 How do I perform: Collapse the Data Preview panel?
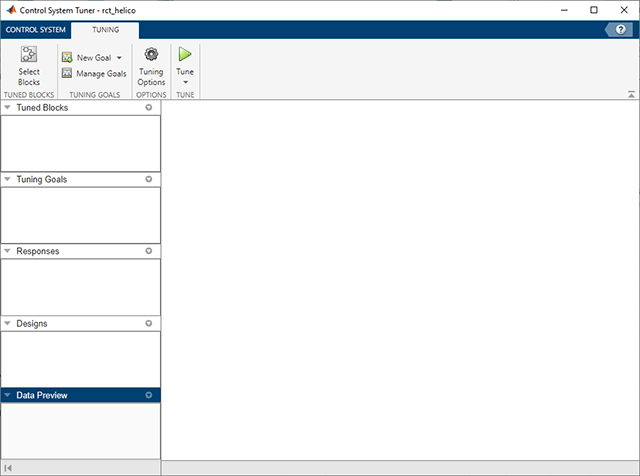click(8, 395)
